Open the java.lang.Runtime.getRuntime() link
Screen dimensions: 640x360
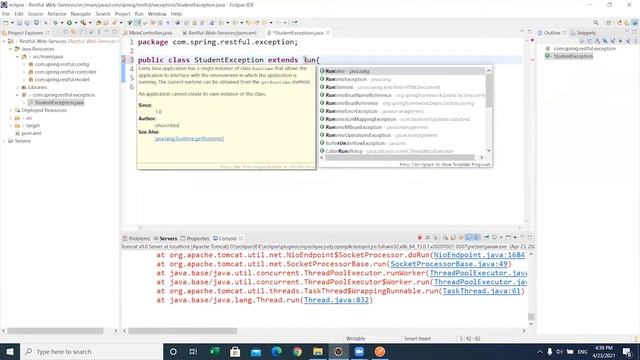click(x=189, y=139)
